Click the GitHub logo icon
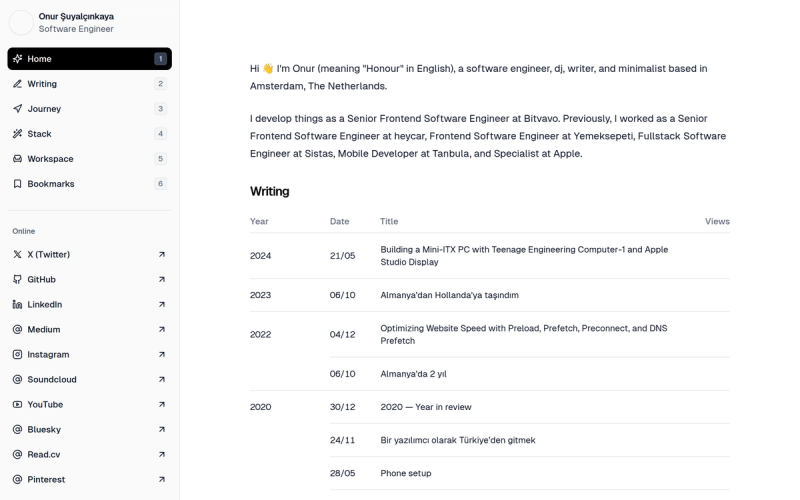 coord(17,279)
